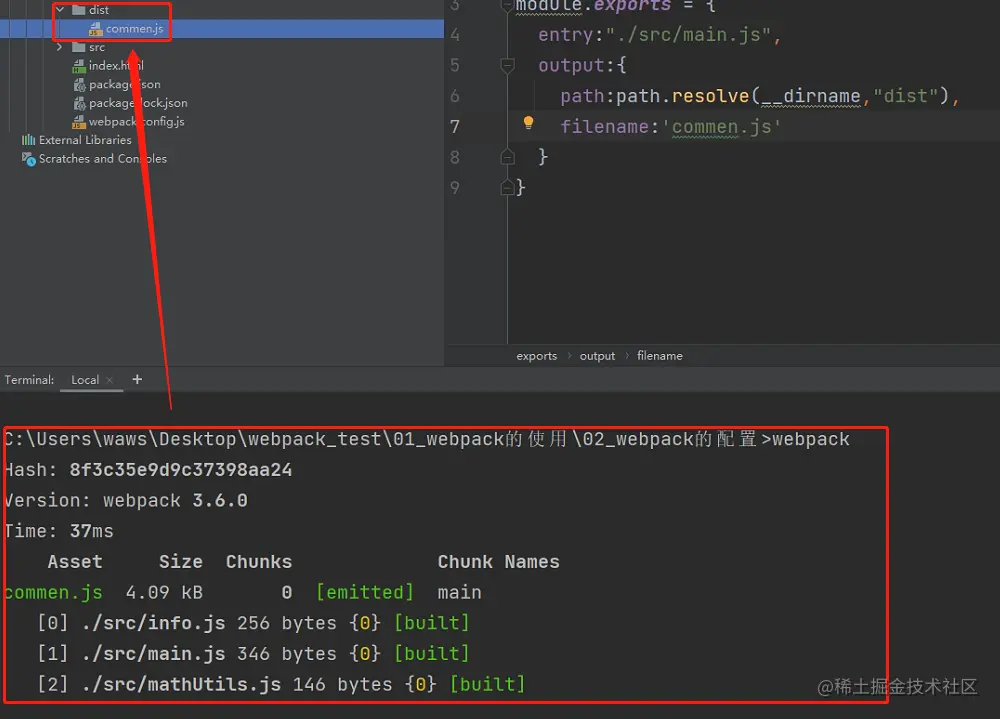
Task: Select External Libraries node
Action: pyautogui.click(x=85, y=140)
